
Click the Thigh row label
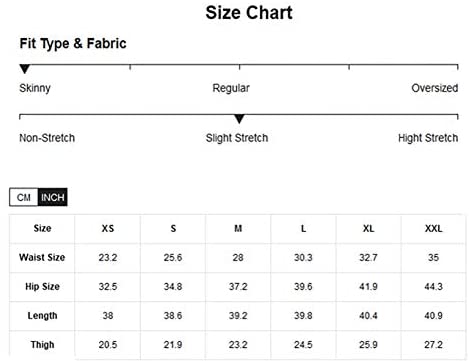[x=42, y=344]
